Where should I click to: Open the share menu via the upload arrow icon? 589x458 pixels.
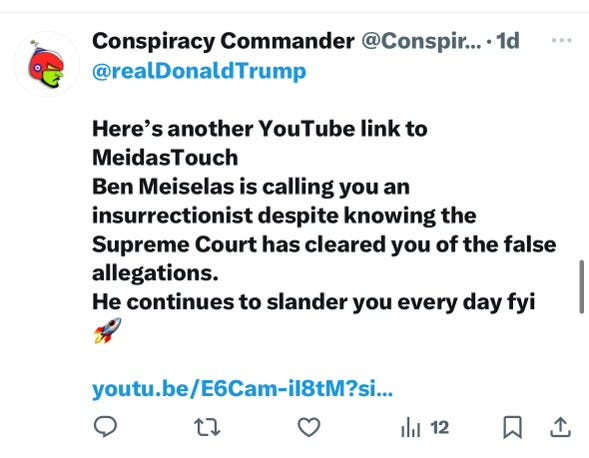(x=560, y=427)
